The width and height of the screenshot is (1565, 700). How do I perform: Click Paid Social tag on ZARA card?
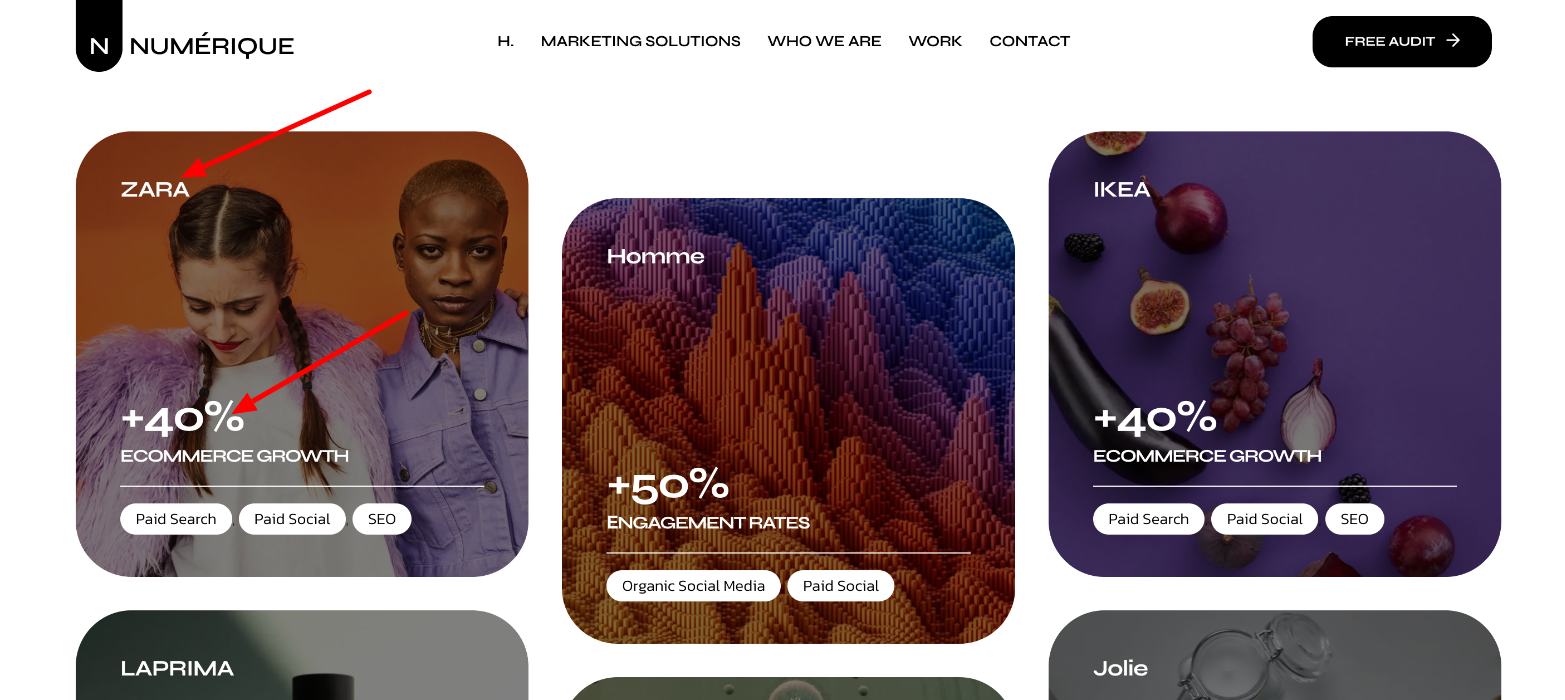coord(292,519)
